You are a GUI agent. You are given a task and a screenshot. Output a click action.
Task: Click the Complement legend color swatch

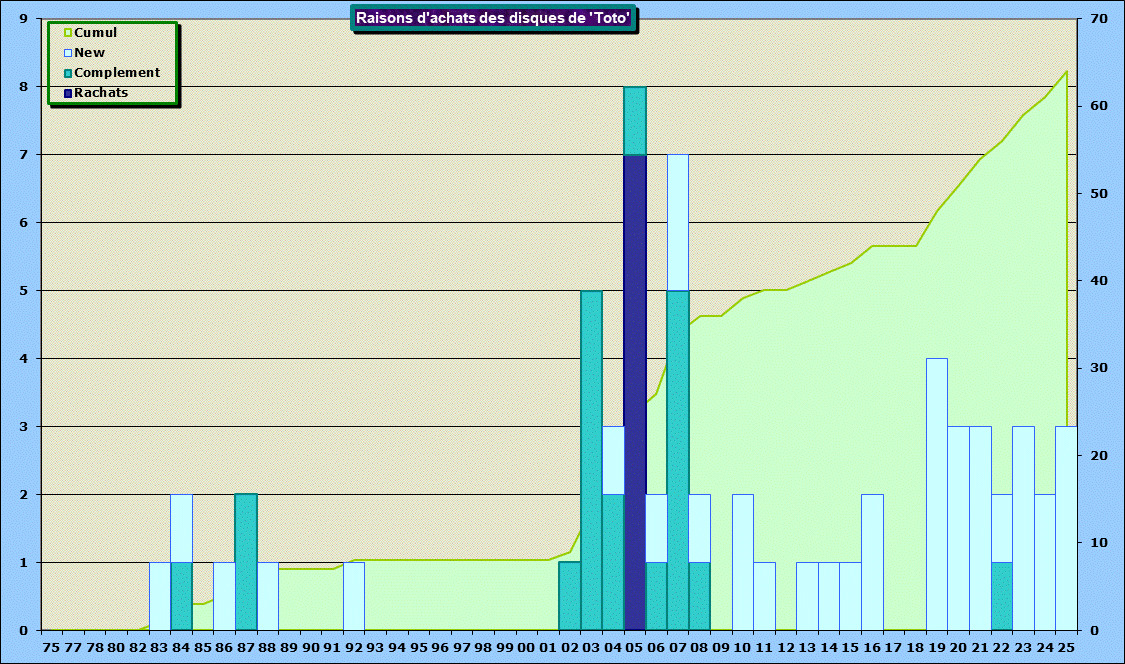click(68, 73)
